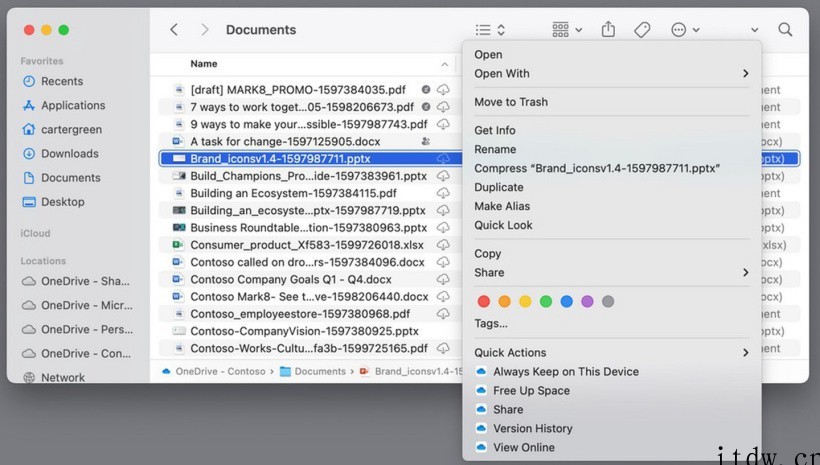Click cloud icon for 9 ways to make pdf

pyautogui.click(x=443, y=124)
